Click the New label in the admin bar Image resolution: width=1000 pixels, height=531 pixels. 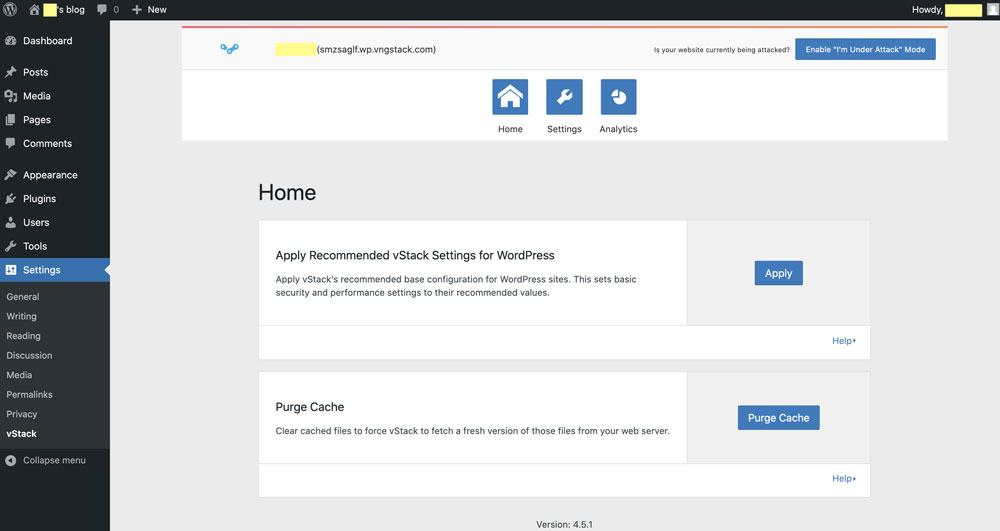click(157, 10)
